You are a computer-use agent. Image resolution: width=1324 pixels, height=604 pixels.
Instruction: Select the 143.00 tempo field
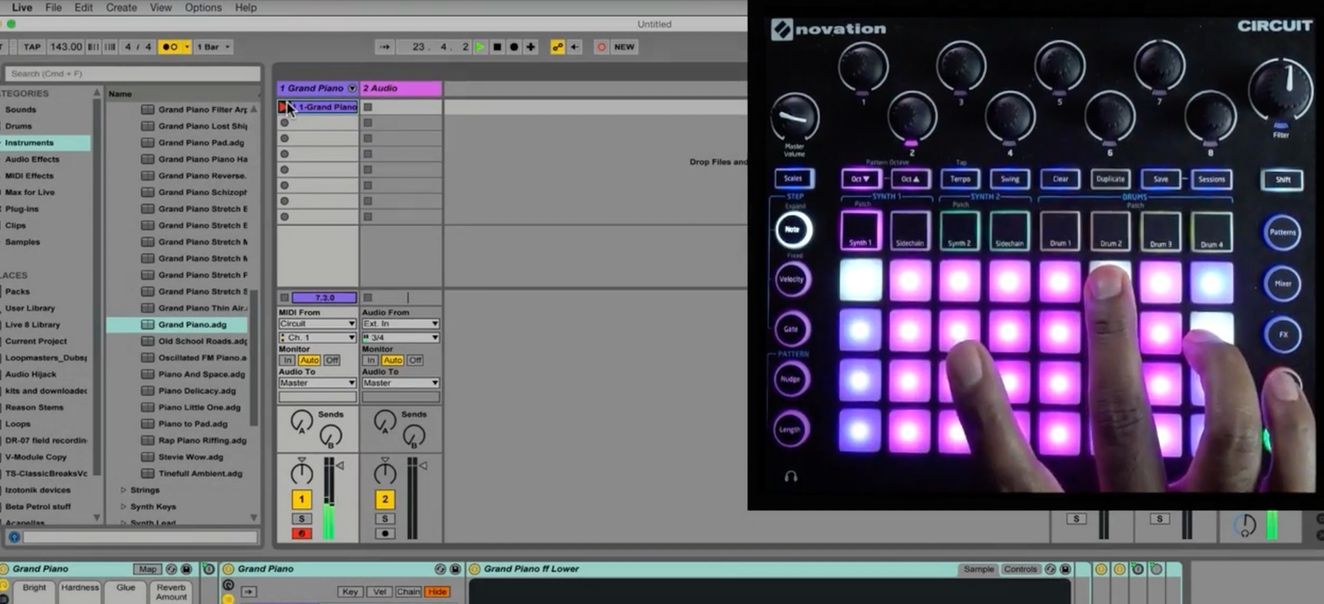click(x=66, y=47)
